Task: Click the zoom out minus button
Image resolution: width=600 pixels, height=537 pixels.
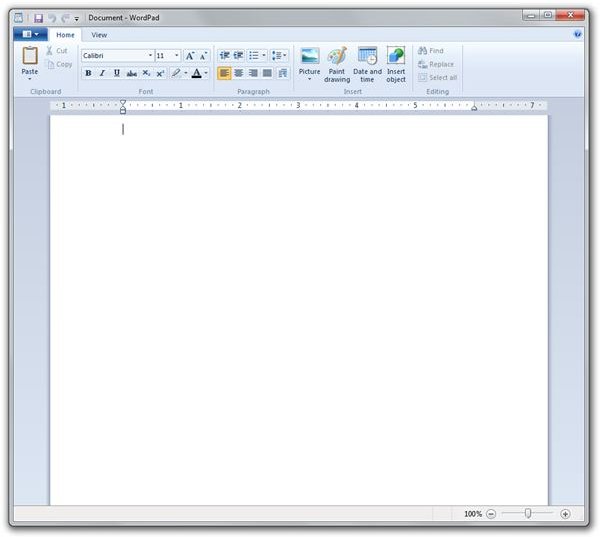Action: coord(491,514)
